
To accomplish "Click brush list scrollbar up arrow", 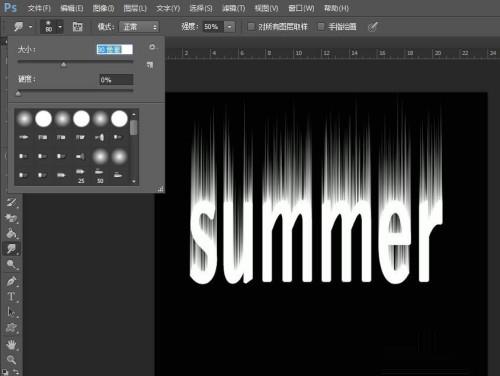I will [x=134, y=114].
